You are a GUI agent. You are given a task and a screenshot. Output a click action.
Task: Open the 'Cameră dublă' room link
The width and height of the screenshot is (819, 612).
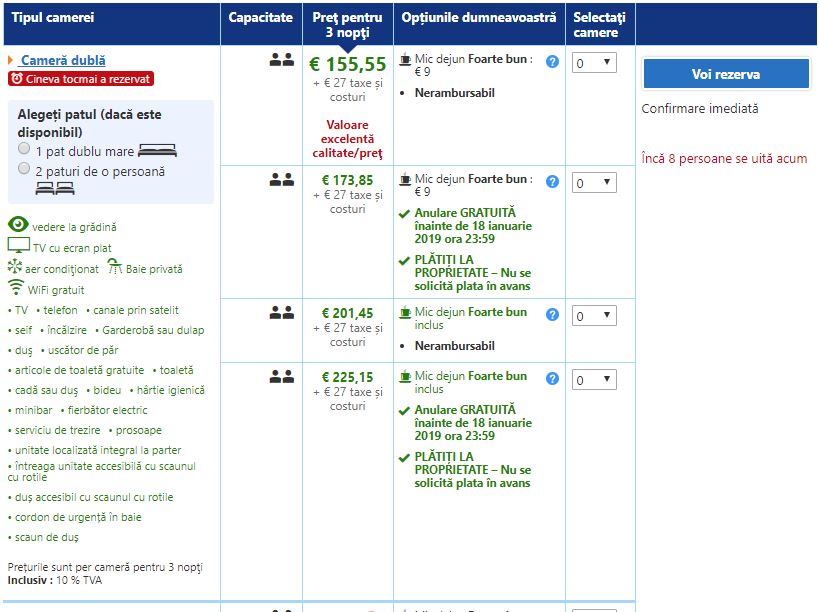[62, 61]
